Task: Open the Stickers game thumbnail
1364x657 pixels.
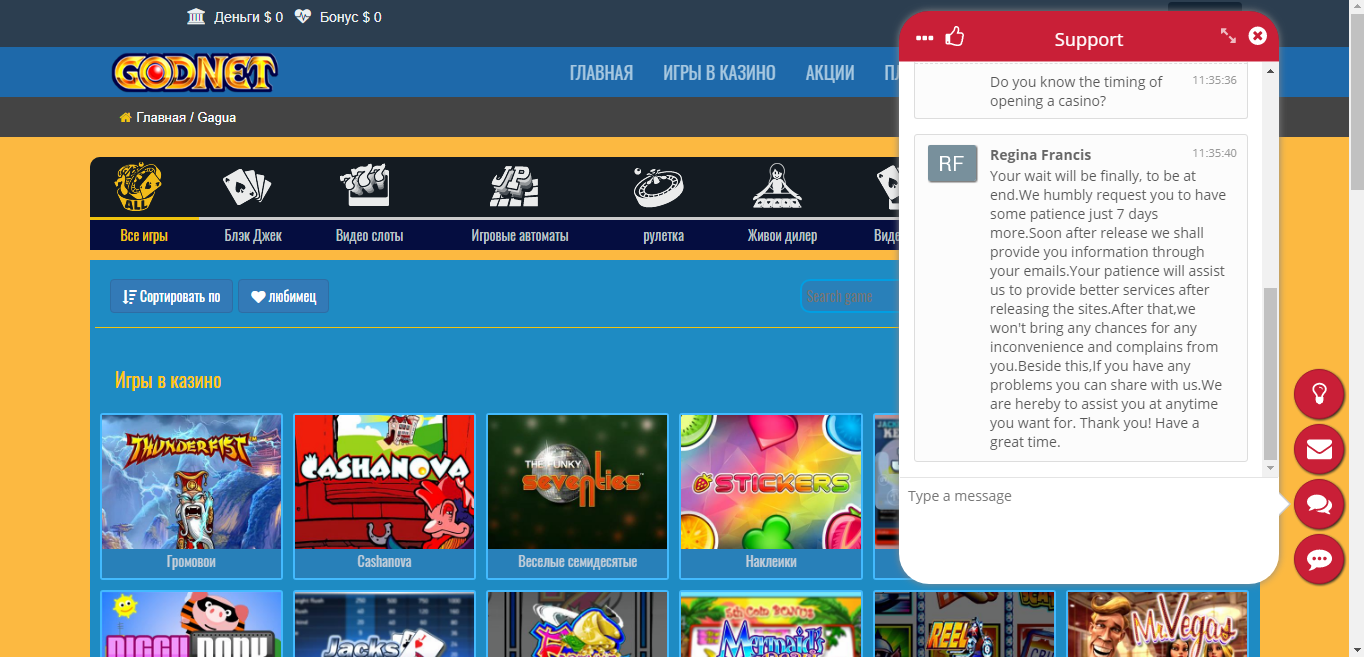Action: 771,482
